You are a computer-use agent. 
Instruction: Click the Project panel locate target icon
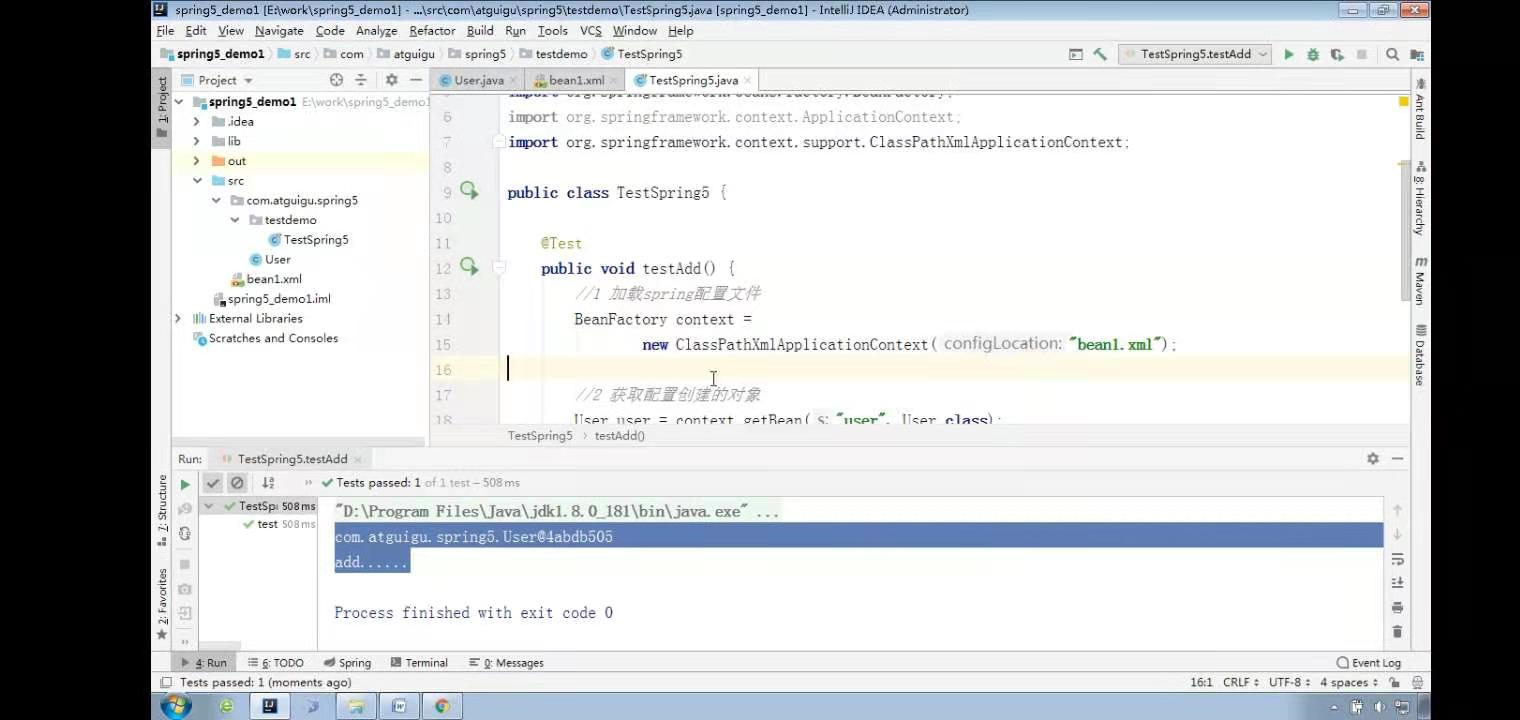pyautogui.click(x=336, y=80)
